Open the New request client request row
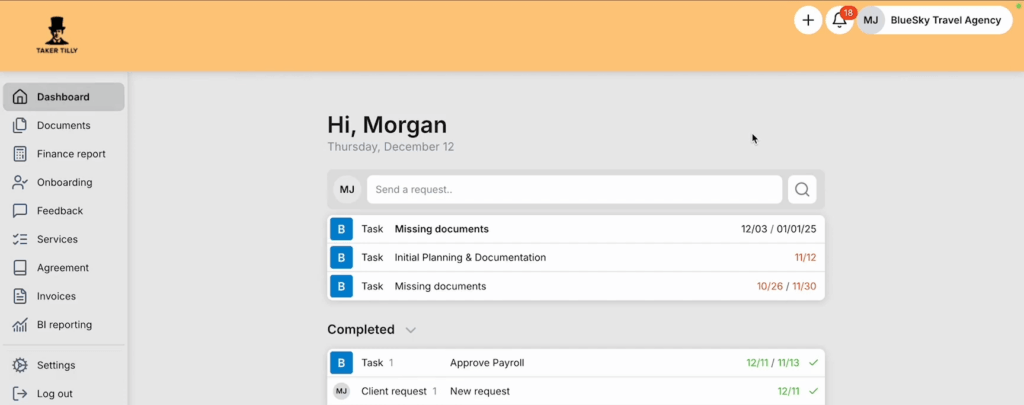The height and width of the screenshot is (405, 1024). pos(480,391)
